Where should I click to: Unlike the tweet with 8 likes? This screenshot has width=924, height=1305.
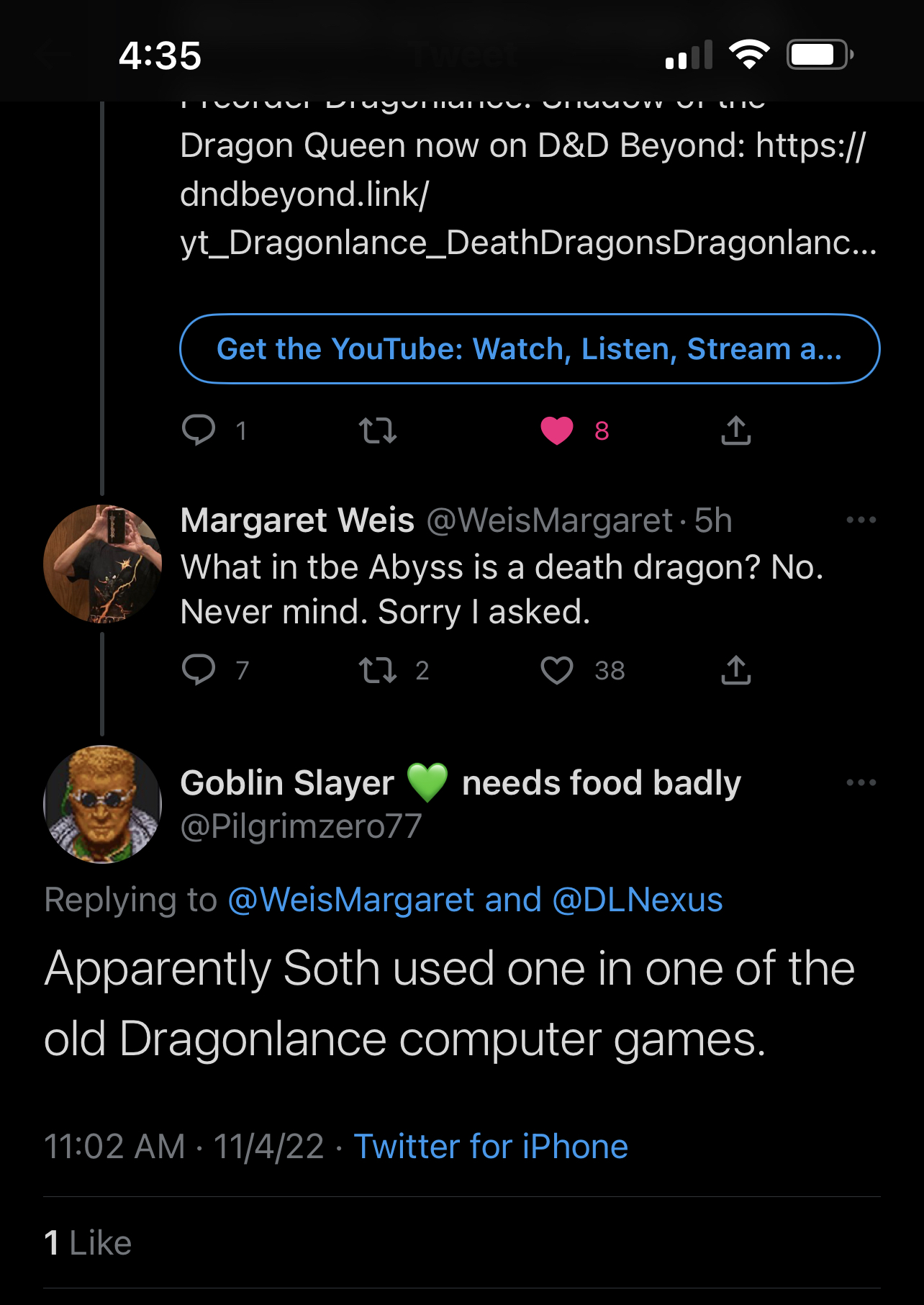point(557,430)
